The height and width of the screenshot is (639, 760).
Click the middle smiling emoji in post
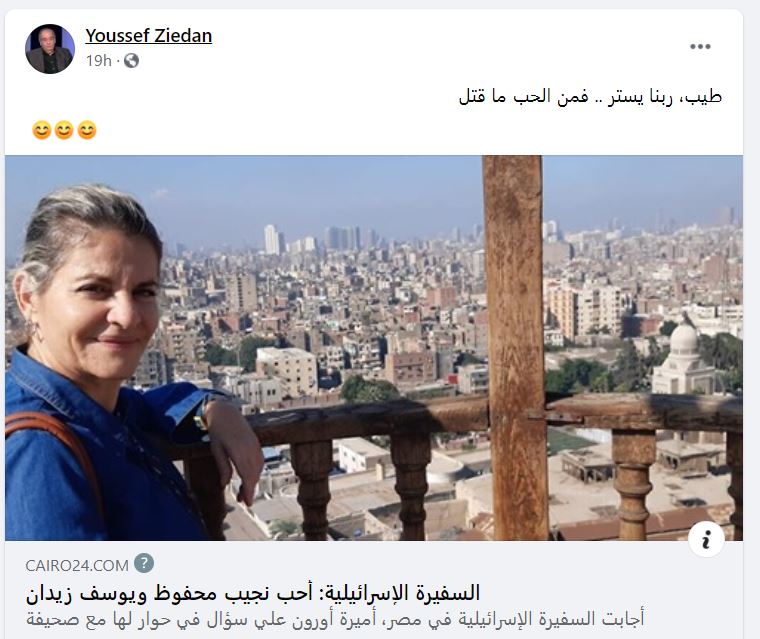coord(64,130)
